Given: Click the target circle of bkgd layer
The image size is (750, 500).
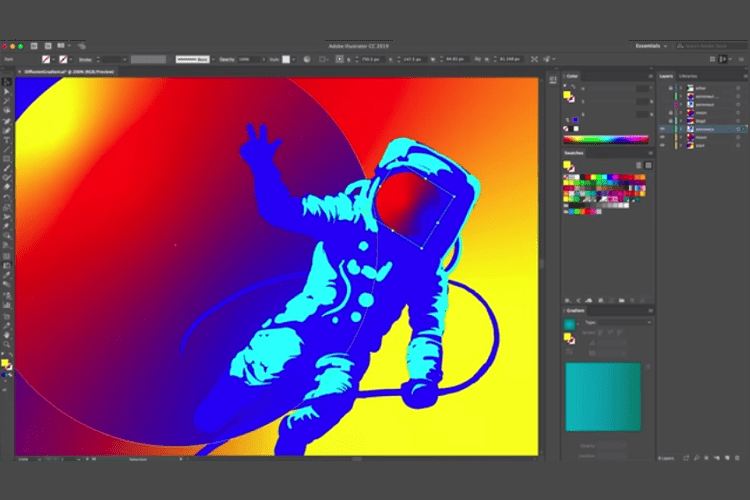Looking at the screenshot, I should click(738, 121).
